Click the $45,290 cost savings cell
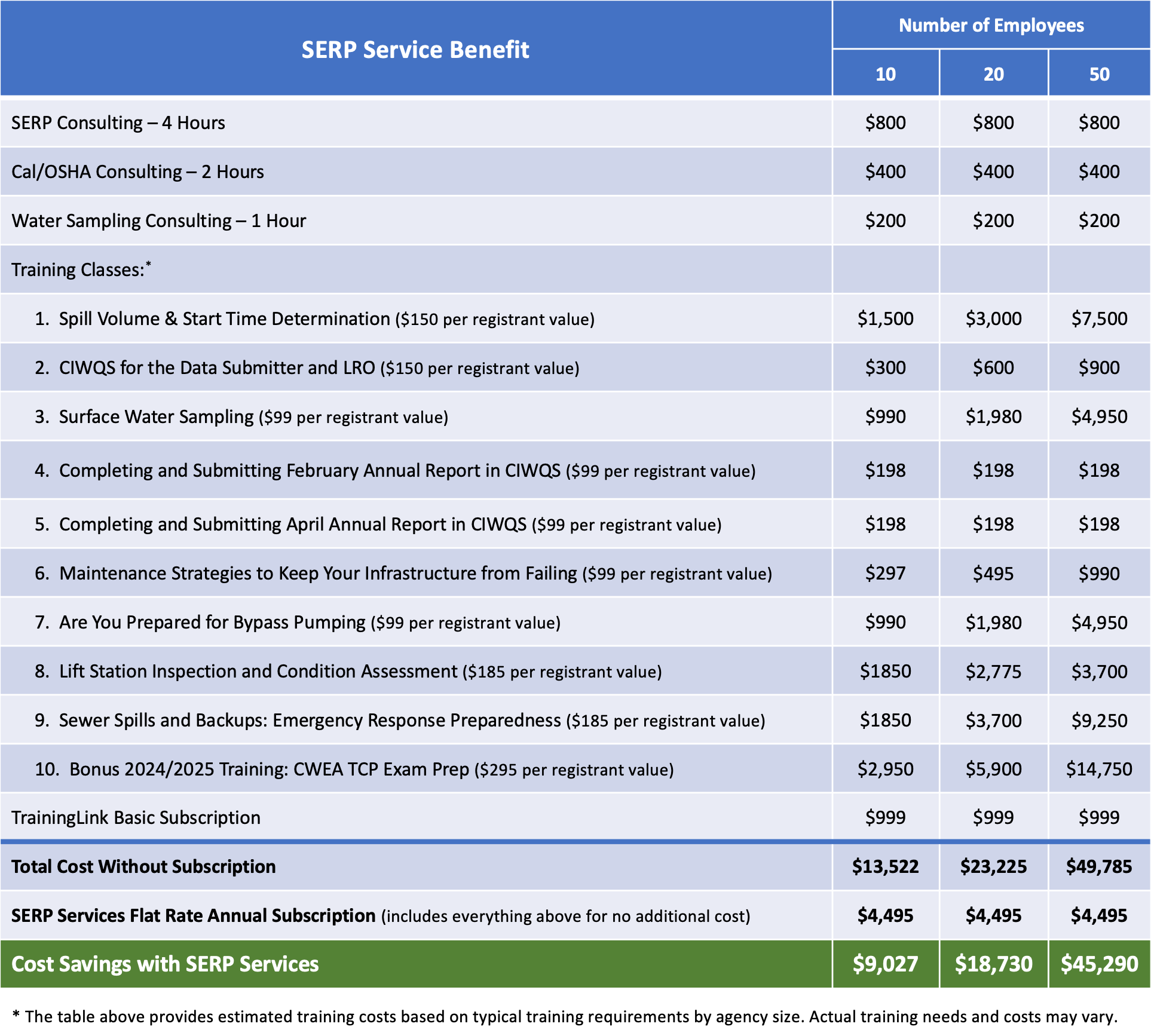The height and width of the screenshot is (1036, 1151). pyautogui.click(x=1099, y=964)
